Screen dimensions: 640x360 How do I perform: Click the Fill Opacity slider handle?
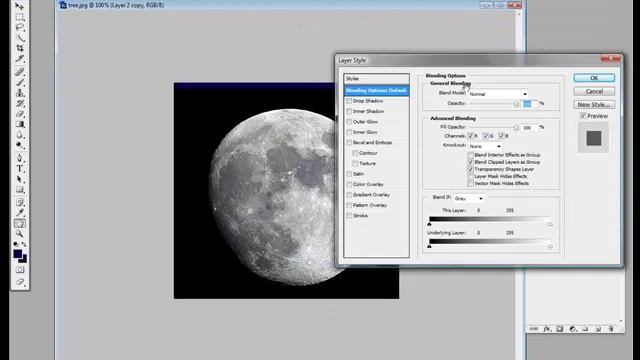click(516, 128)
